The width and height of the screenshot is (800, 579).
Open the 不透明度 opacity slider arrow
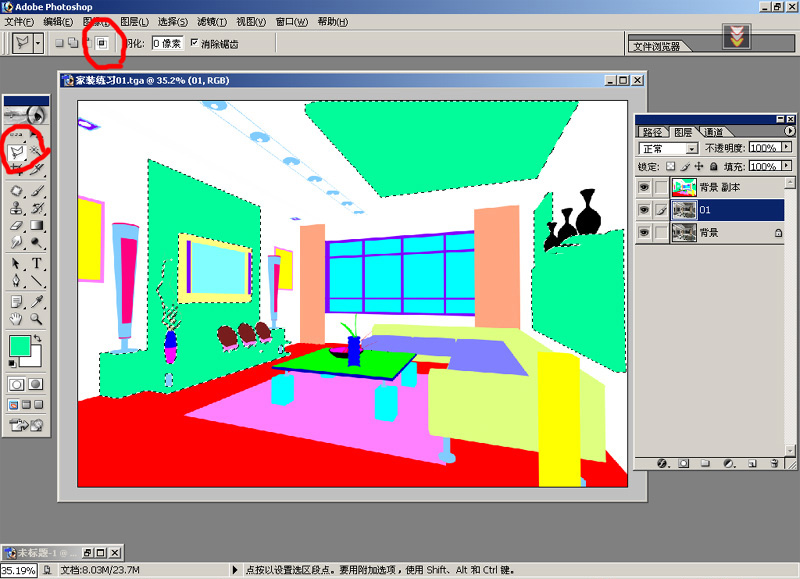pyautogui.click(x=786, y=147)
